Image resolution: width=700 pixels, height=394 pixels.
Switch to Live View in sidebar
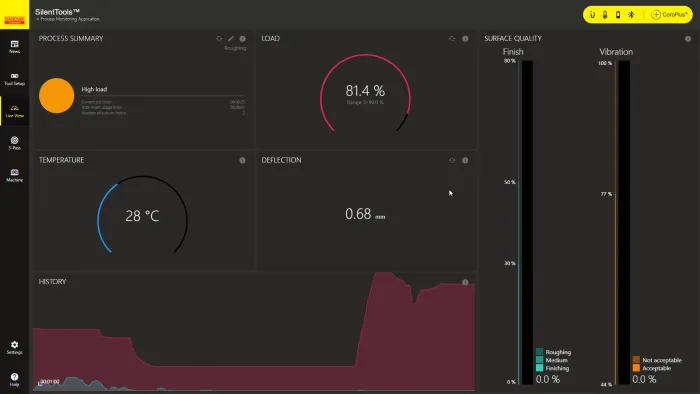pos(14,111)
